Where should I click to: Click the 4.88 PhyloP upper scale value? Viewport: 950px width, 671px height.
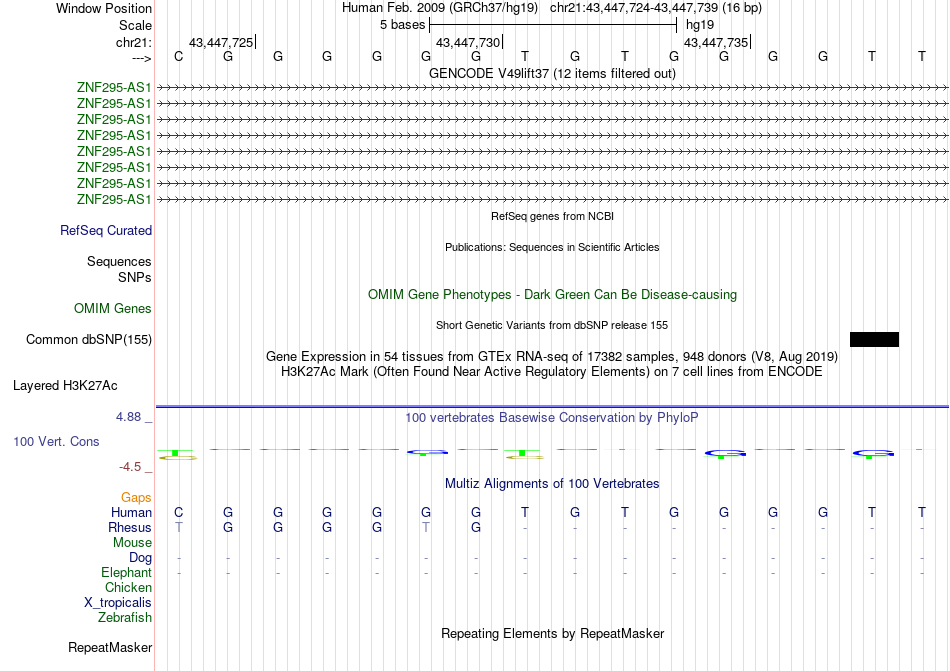tap(128, 417)
